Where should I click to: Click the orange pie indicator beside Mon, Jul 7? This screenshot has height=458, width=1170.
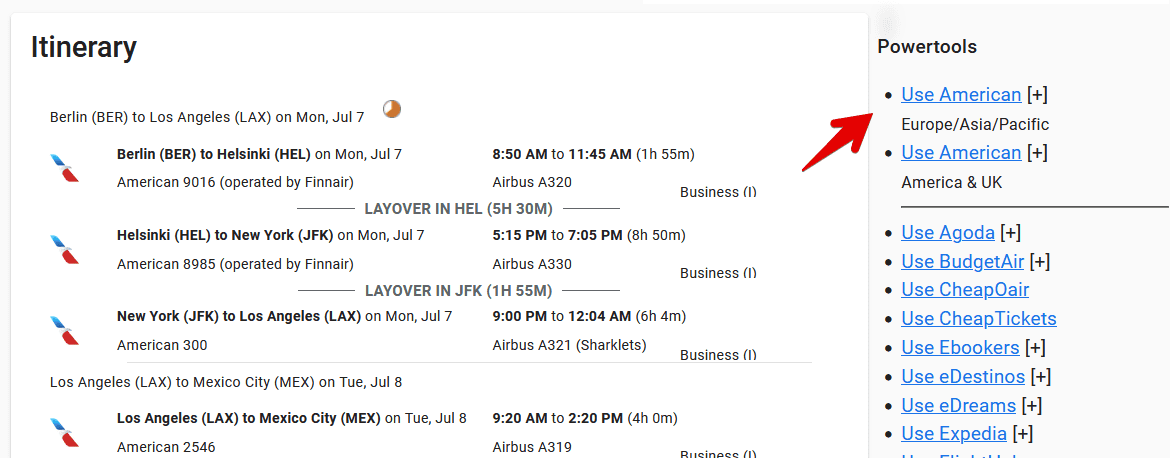392,109
